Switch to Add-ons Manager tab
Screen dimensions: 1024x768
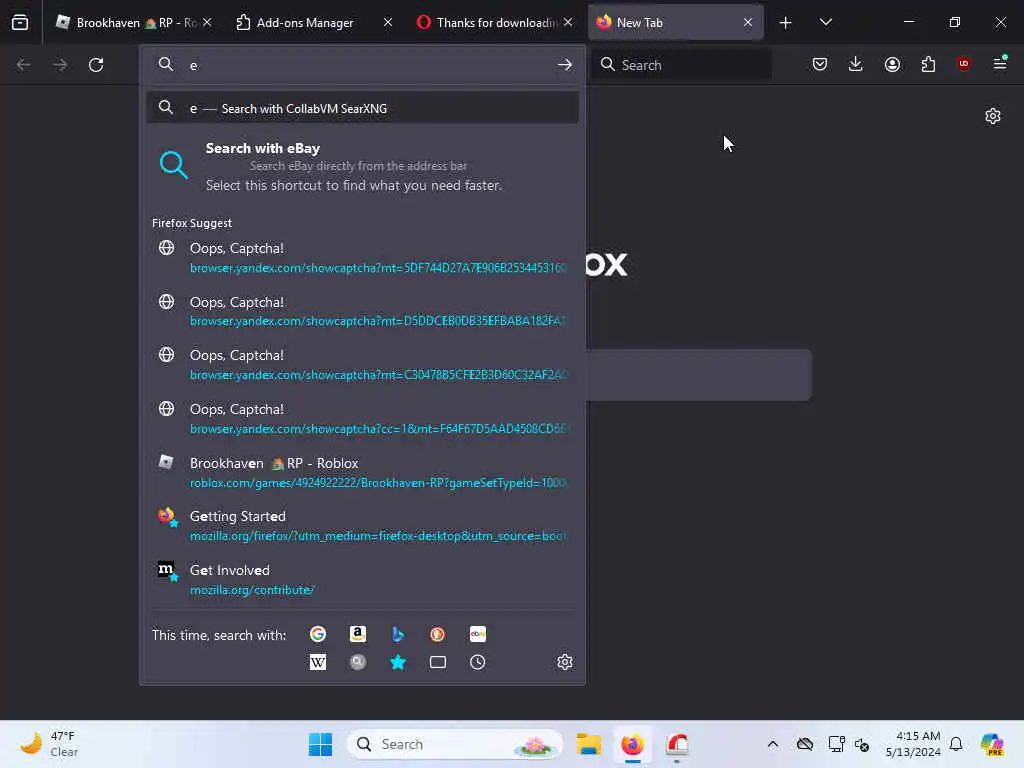pos(313,22)
